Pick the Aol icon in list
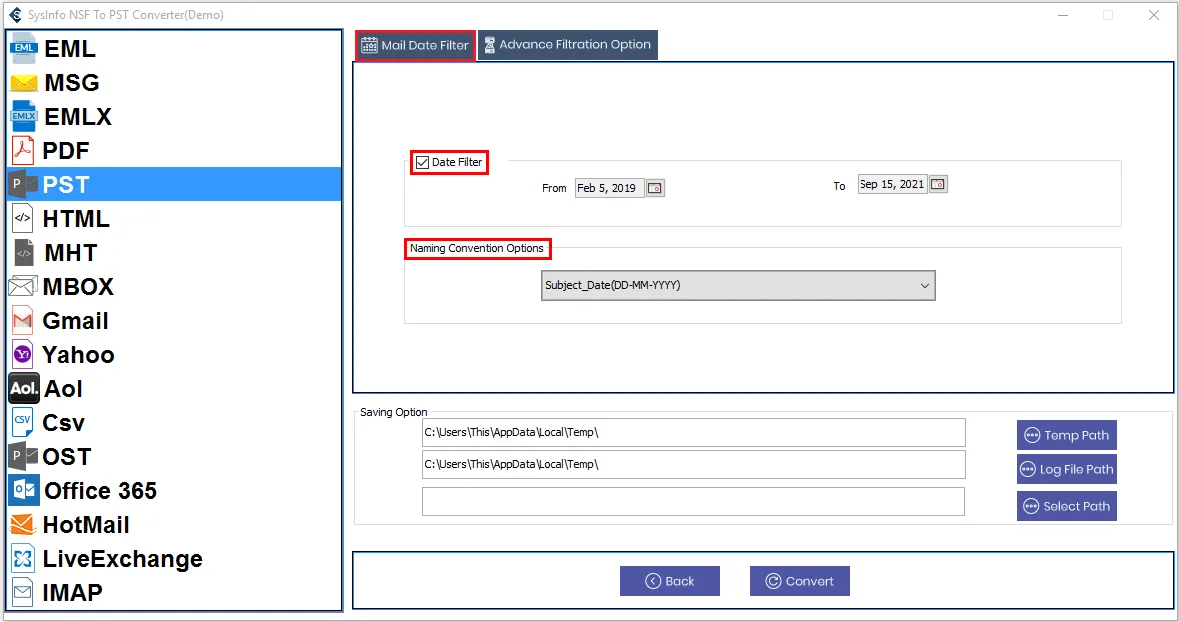This screenshot has width=1179, height=622. [x=24, y=389]
